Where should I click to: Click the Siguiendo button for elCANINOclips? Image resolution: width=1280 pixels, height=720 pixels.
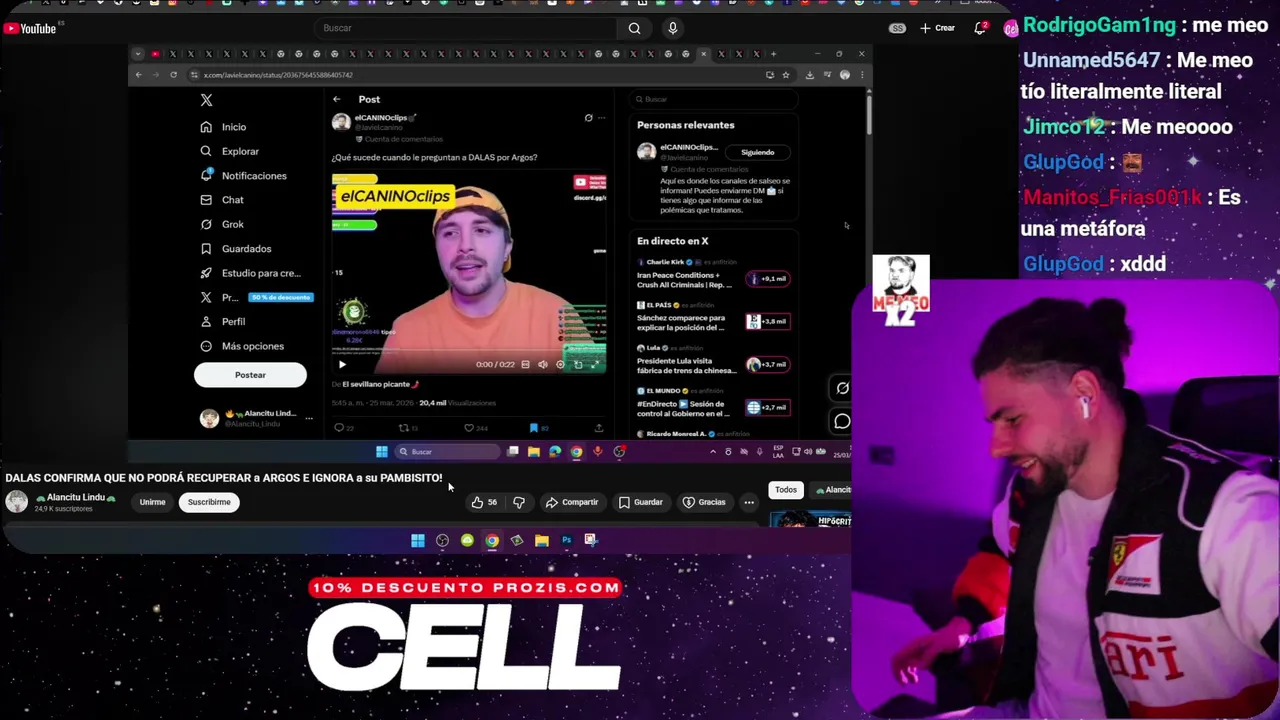pos(757,152)
